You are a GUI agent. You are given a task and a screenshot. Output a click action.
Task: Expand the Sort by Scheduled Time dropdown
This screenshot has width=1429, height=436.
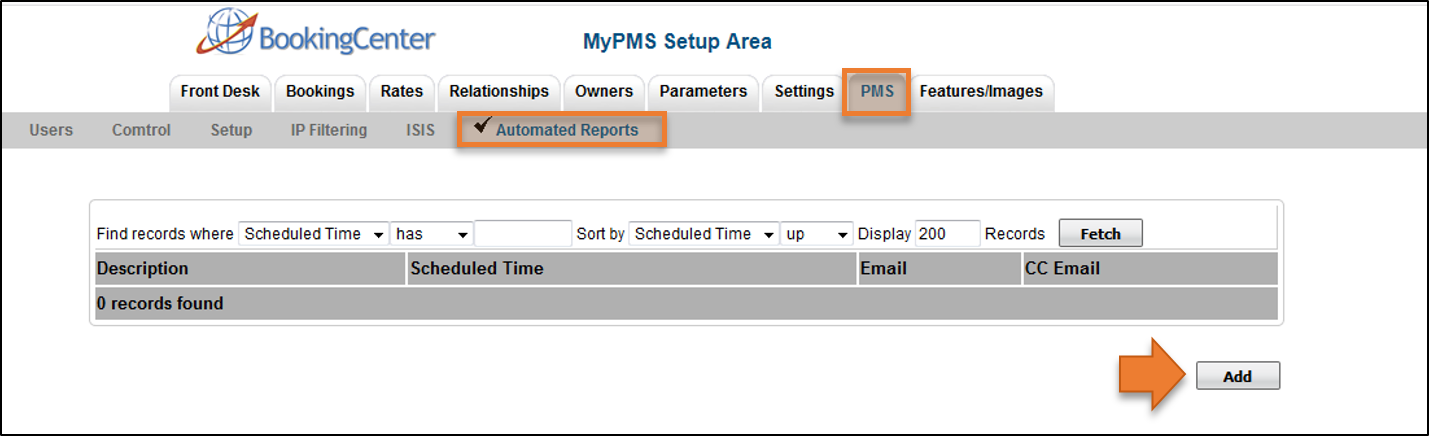coord(703,234)
